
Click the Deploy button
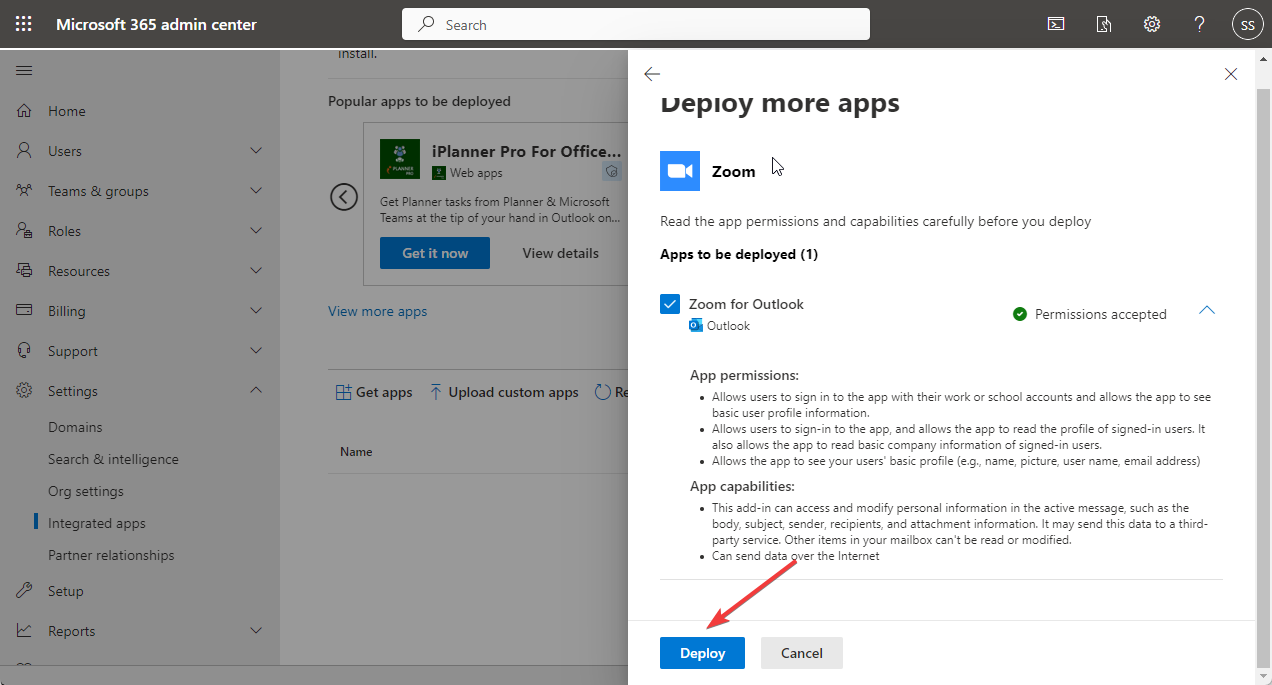point(702,653)
